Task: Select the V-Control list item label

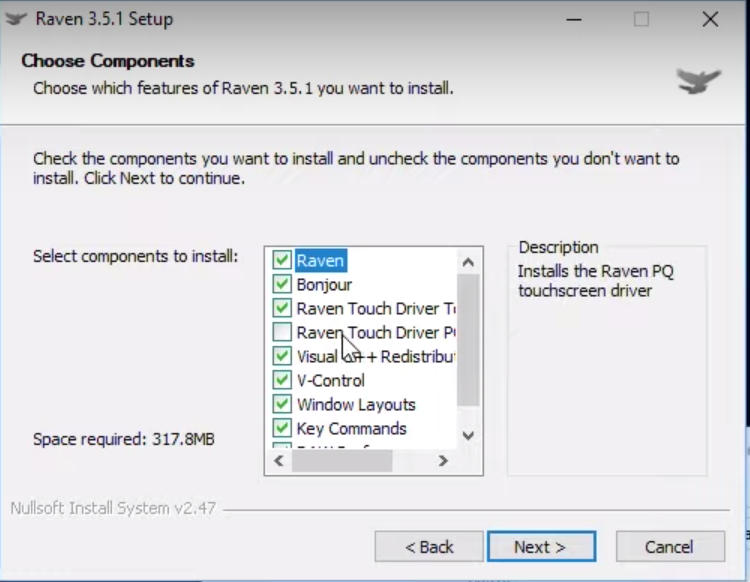Action: point(331,381)
